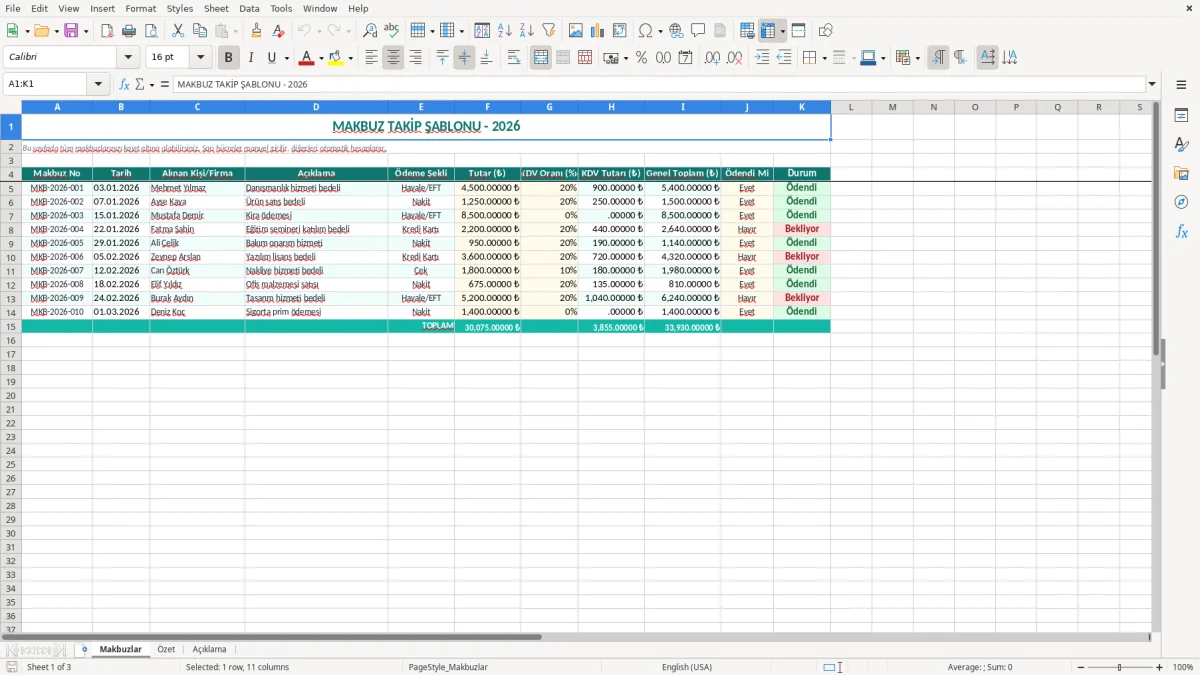Run the spelling check
This screenshot has width=1200, height=675.
[392, 31]
